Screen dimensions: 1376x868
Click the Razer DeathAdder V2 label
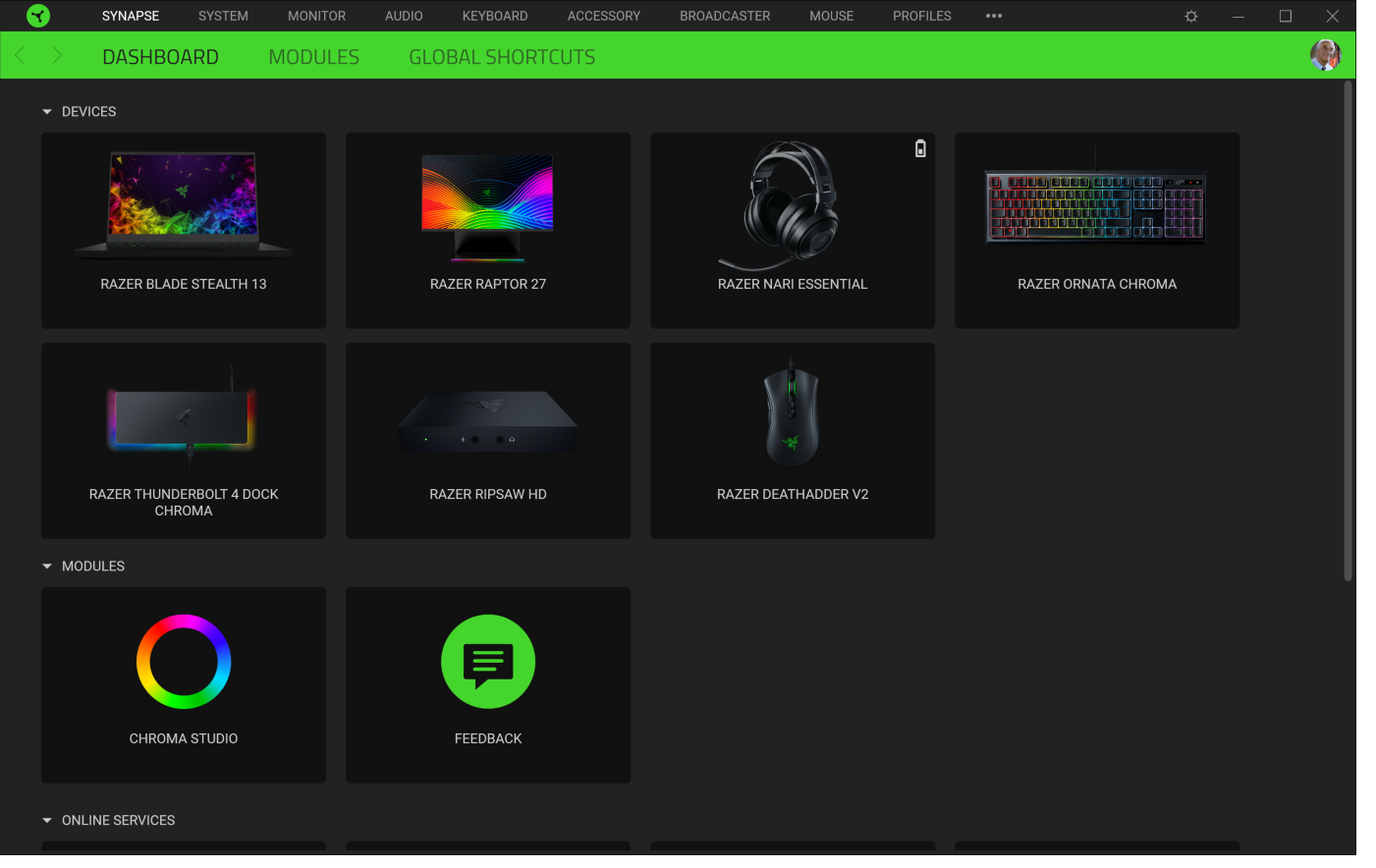click(x=793, y=495)
